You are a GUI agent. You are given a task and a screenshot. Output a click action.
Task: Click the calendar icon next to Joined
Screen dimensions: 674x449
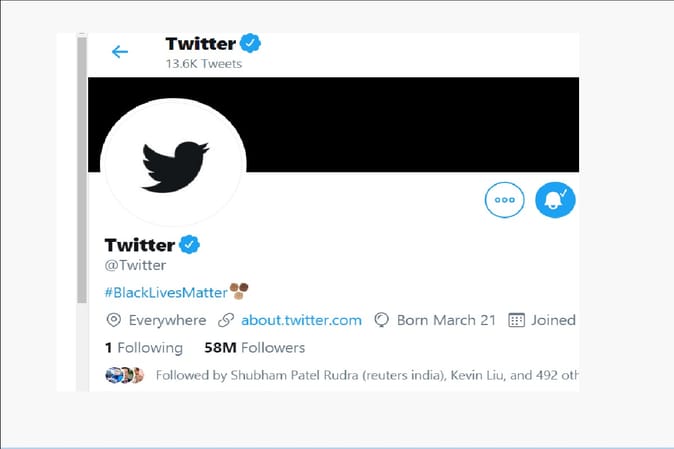(516, 320)
